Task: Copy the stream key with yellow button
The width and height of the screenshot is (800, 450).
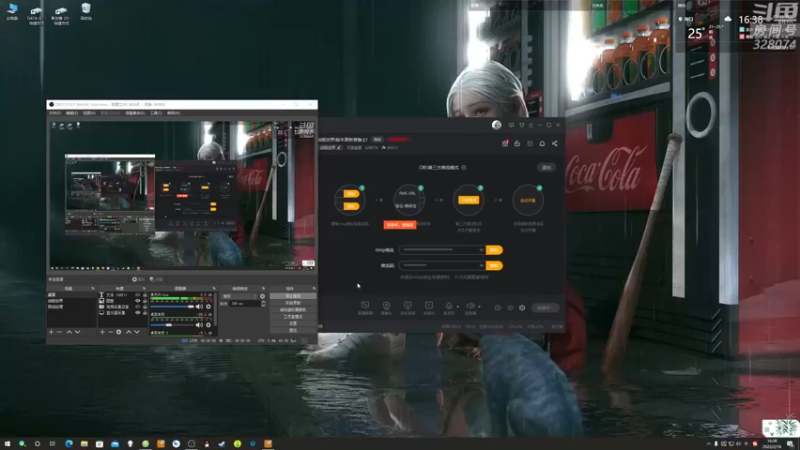Action: tap(494, 266)
